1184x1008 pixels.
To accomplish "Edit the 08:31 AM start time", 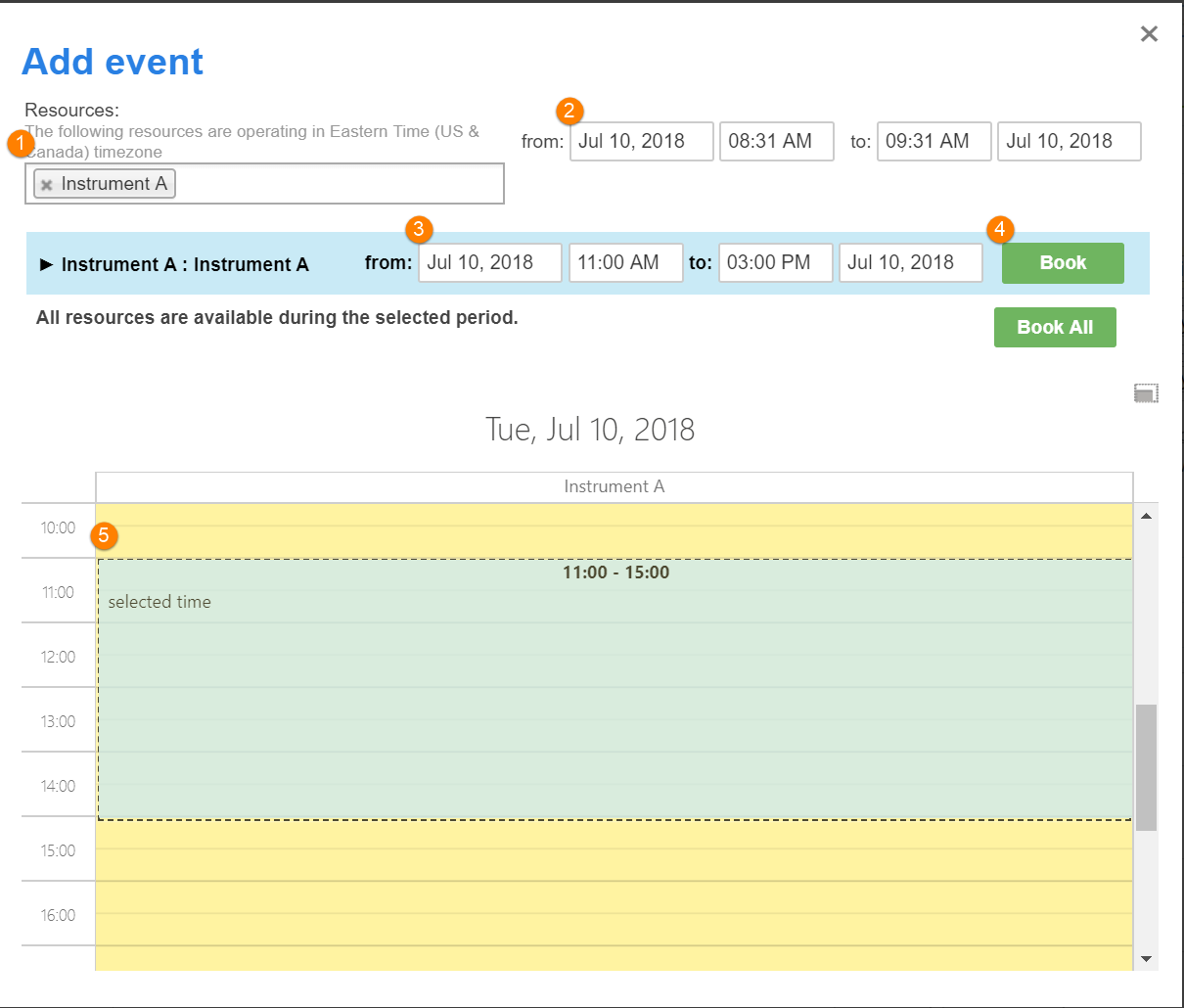I will point(776,141).
